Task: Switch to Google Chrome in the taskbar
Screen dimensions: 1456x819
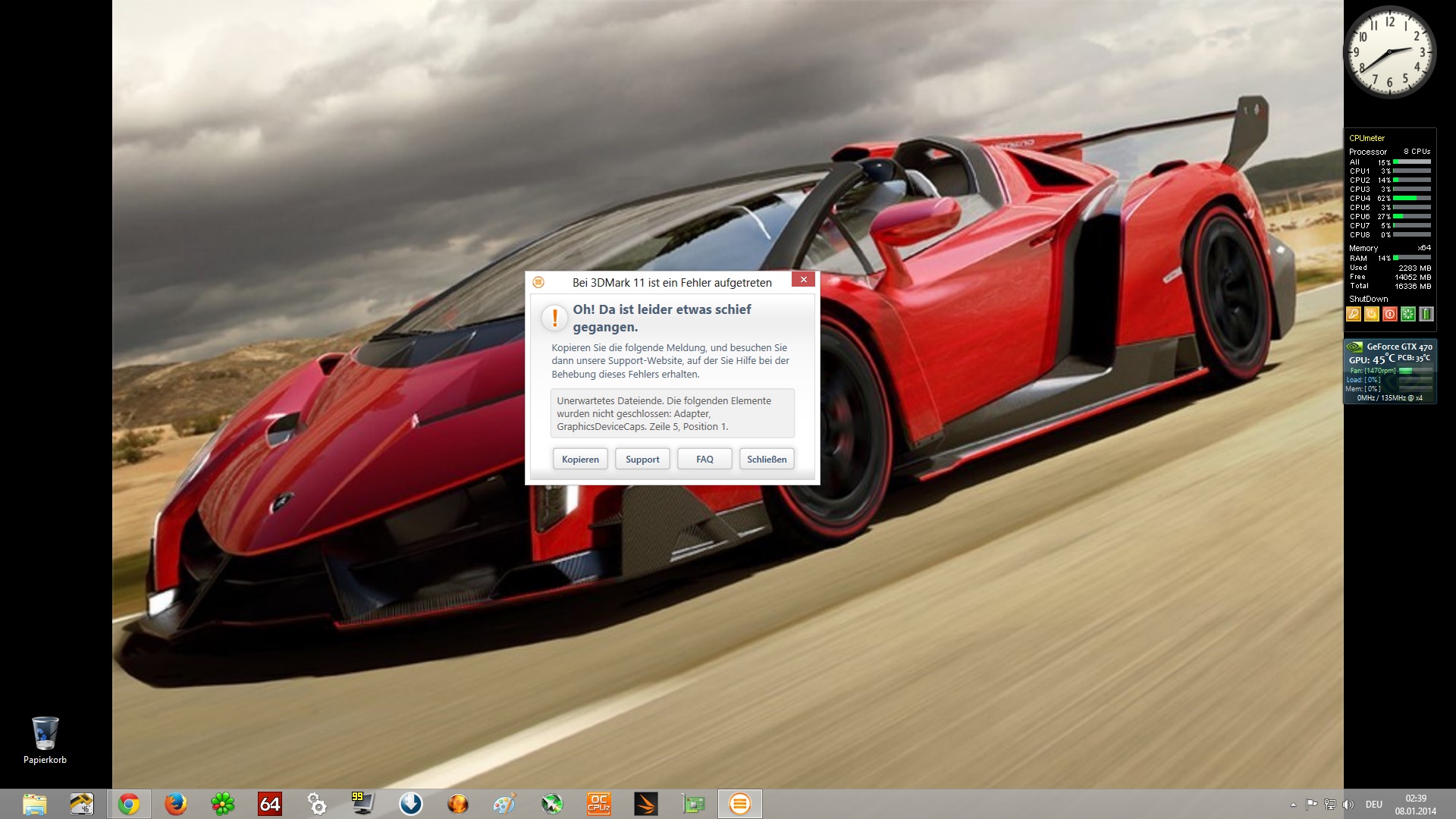Action: tap(128, 804)
